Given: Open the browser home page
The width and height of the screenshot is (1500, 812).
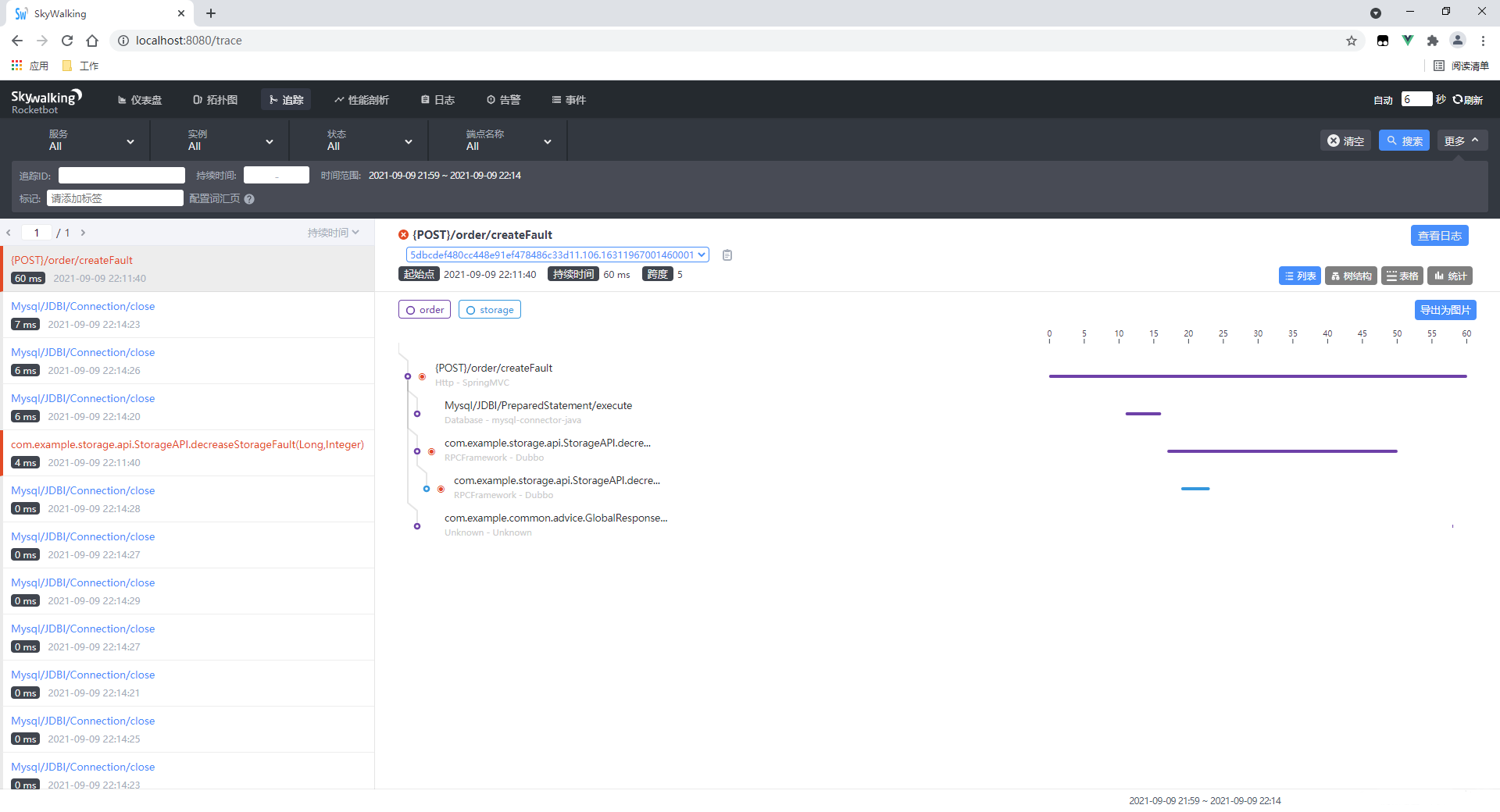Looking at the screenshot, I should tap(92, 41).
